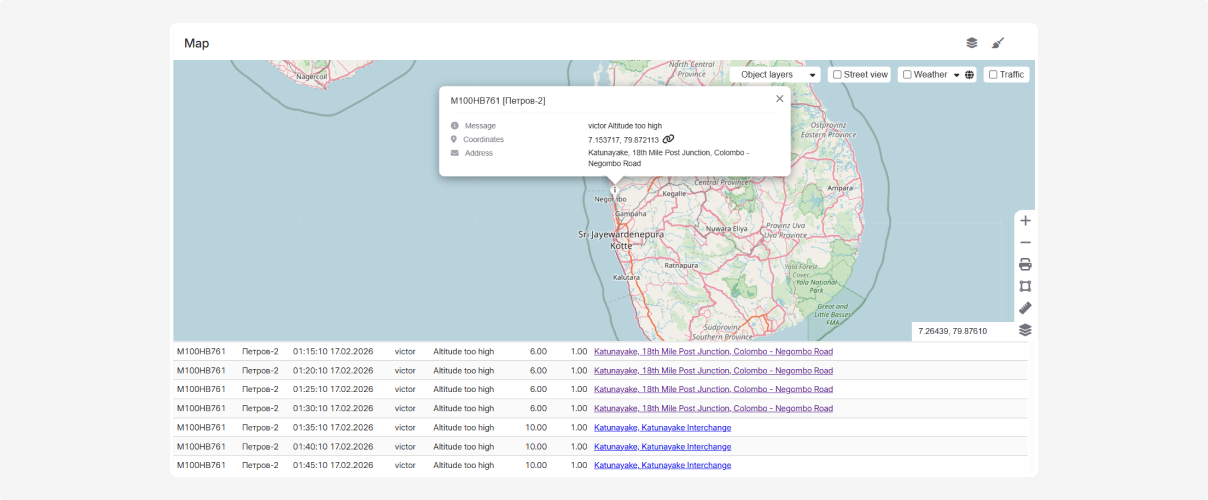Screen dimensions: 1208x500
Task: Copy coordinates link icon in the popup
Action: 668,139
